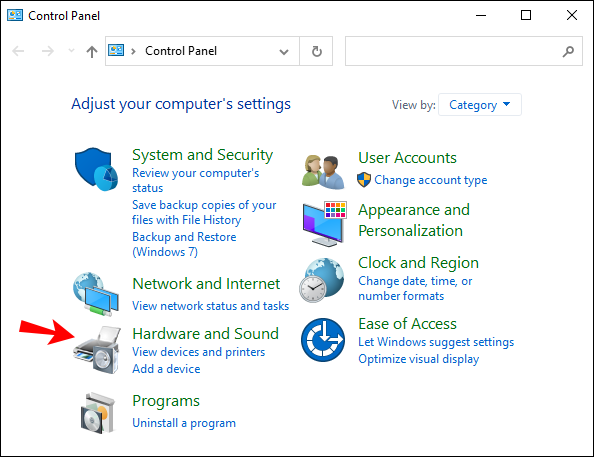Refresh the Control Panel address bar
The width and height of the screenshot is (594, 457).
click(317, 51)
